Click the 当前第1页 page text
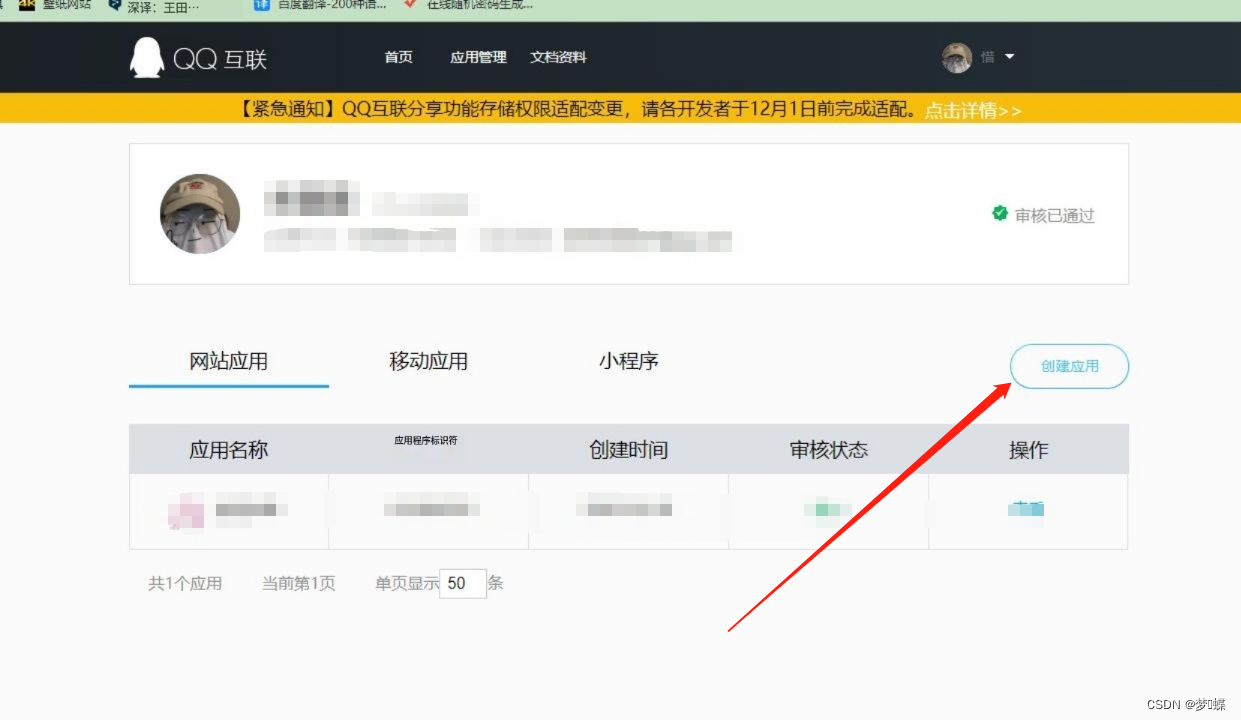 click(x=299, y=583)
